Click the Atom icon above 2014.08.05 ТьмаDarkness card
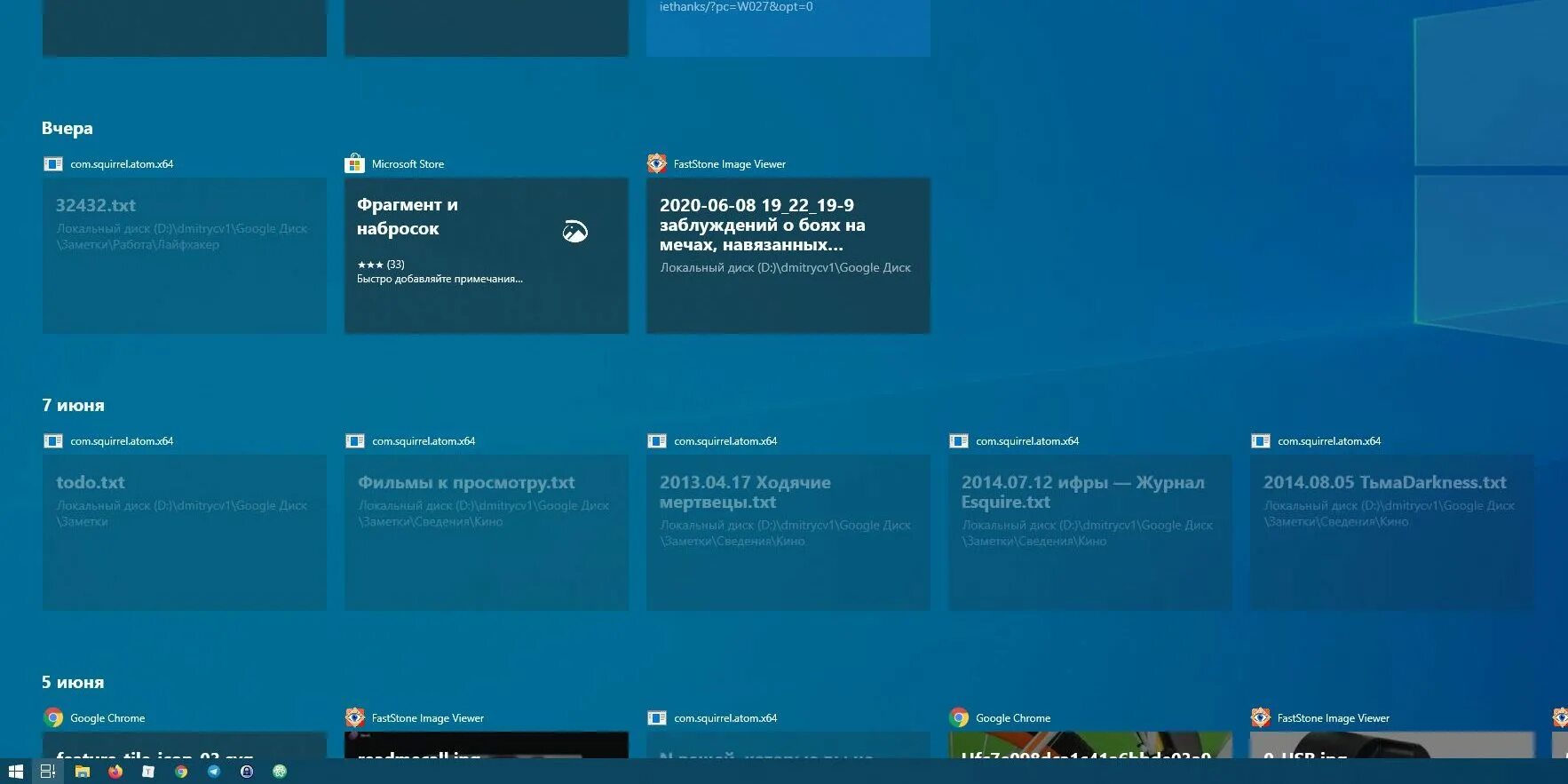Viewport: 1568px width, 784px height. pos(1261,440)
